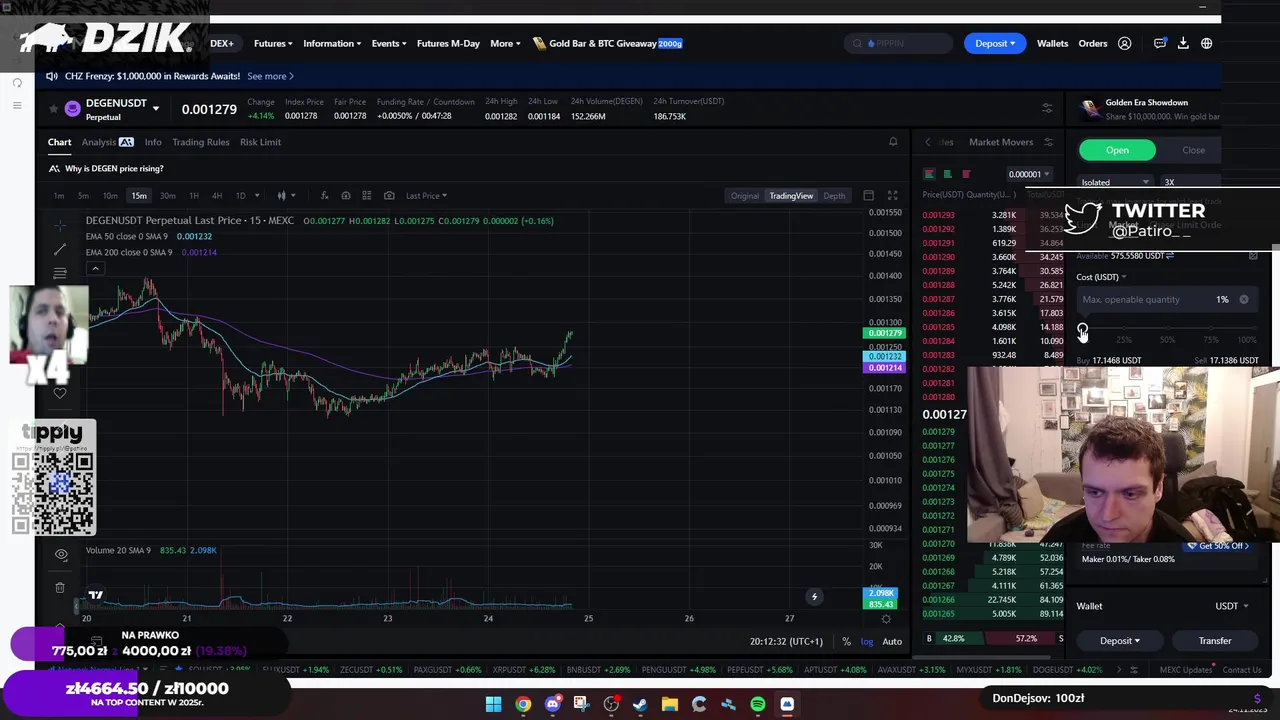Open Why is DEGEN price rising link
This screenshot has height=720, width=1280.
pos(114,169)
